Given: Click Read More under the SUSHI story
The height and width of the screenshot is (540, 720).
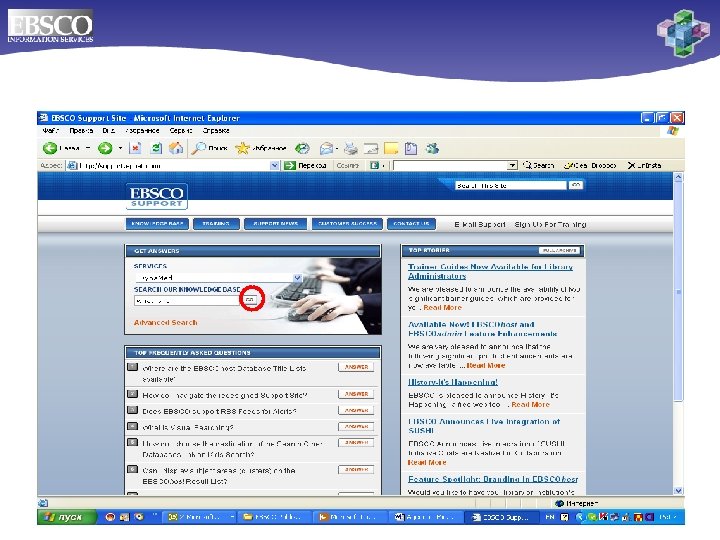Looking at the screenshot, I should pos(427,462).
